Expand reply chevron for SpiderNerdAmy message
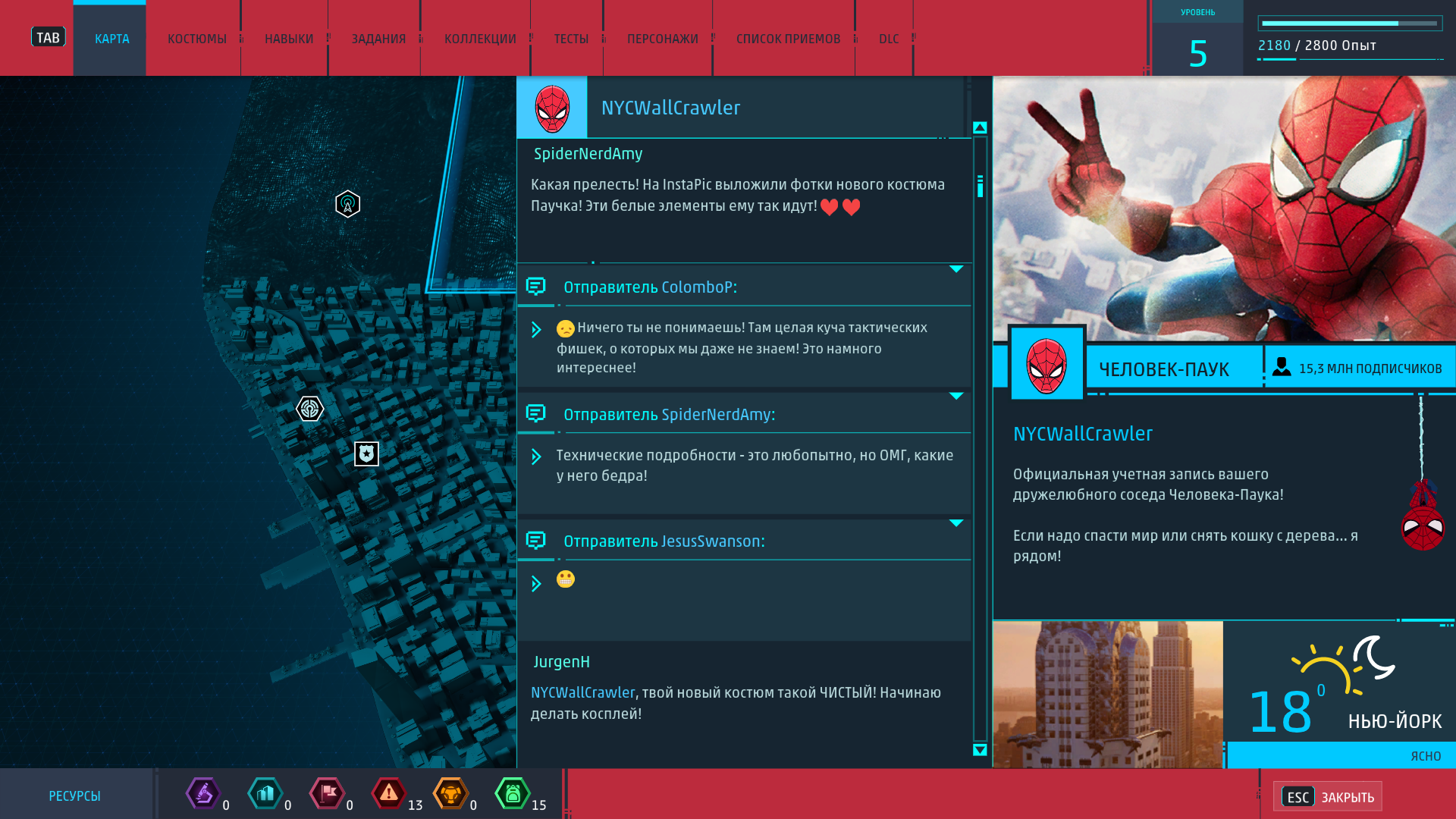 pos(536,457)
